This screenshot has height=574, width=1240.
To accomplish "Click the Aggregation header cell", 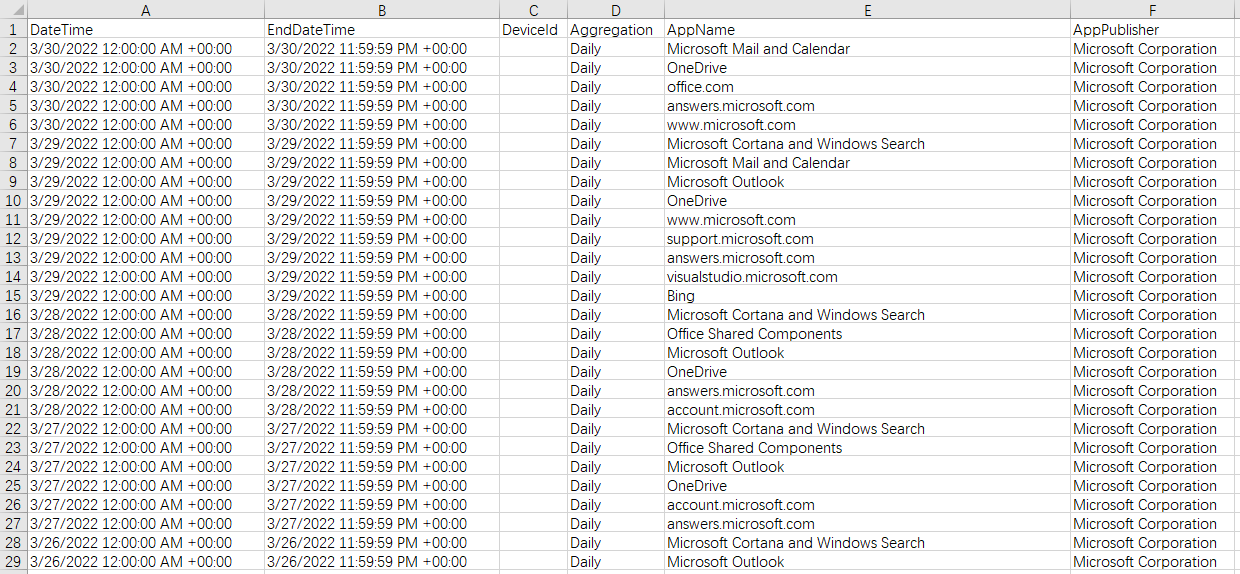I will coord(615,30).
